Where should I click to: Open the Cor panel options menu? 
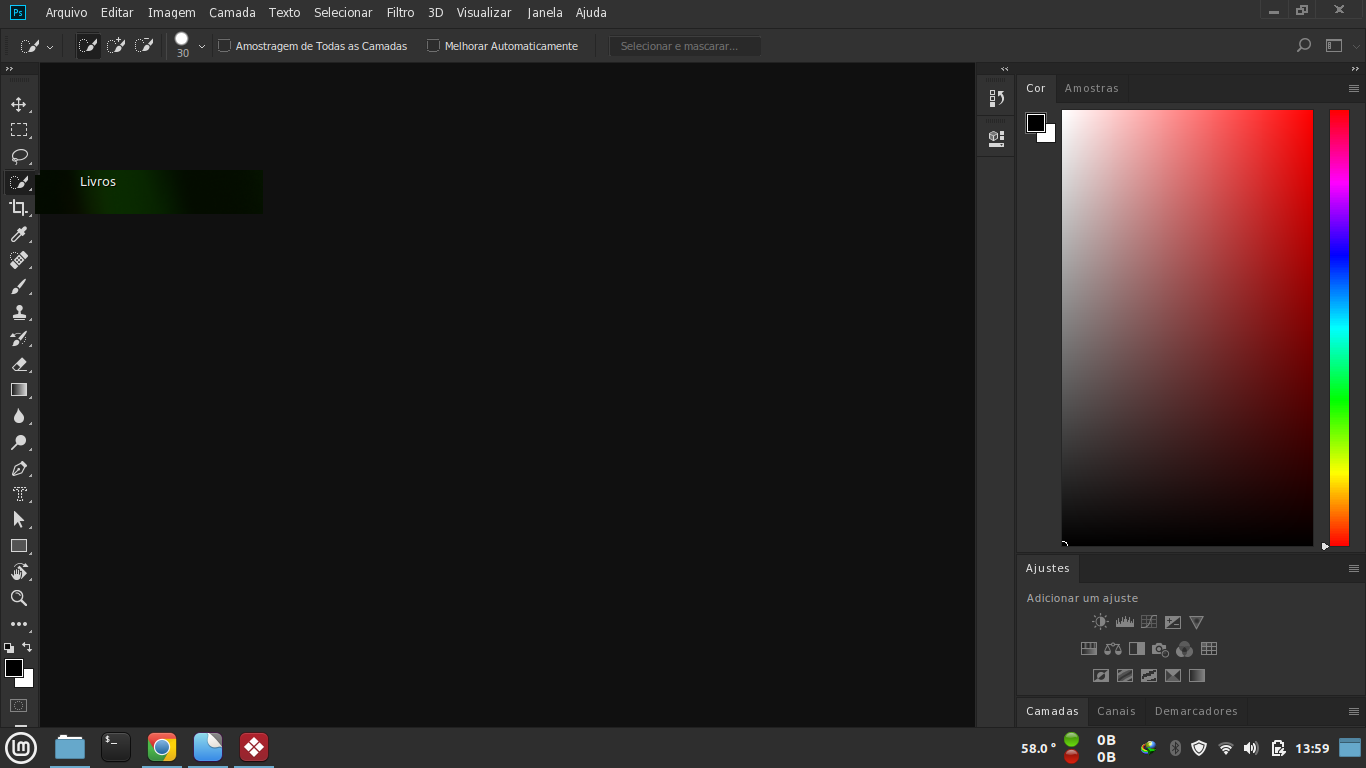pos(1354,88)
